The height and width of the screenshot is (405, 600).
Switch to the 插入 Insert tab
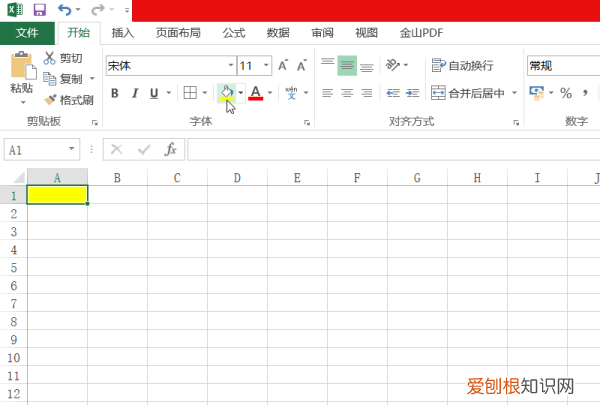pyautogui.click(x=123, y=33)
